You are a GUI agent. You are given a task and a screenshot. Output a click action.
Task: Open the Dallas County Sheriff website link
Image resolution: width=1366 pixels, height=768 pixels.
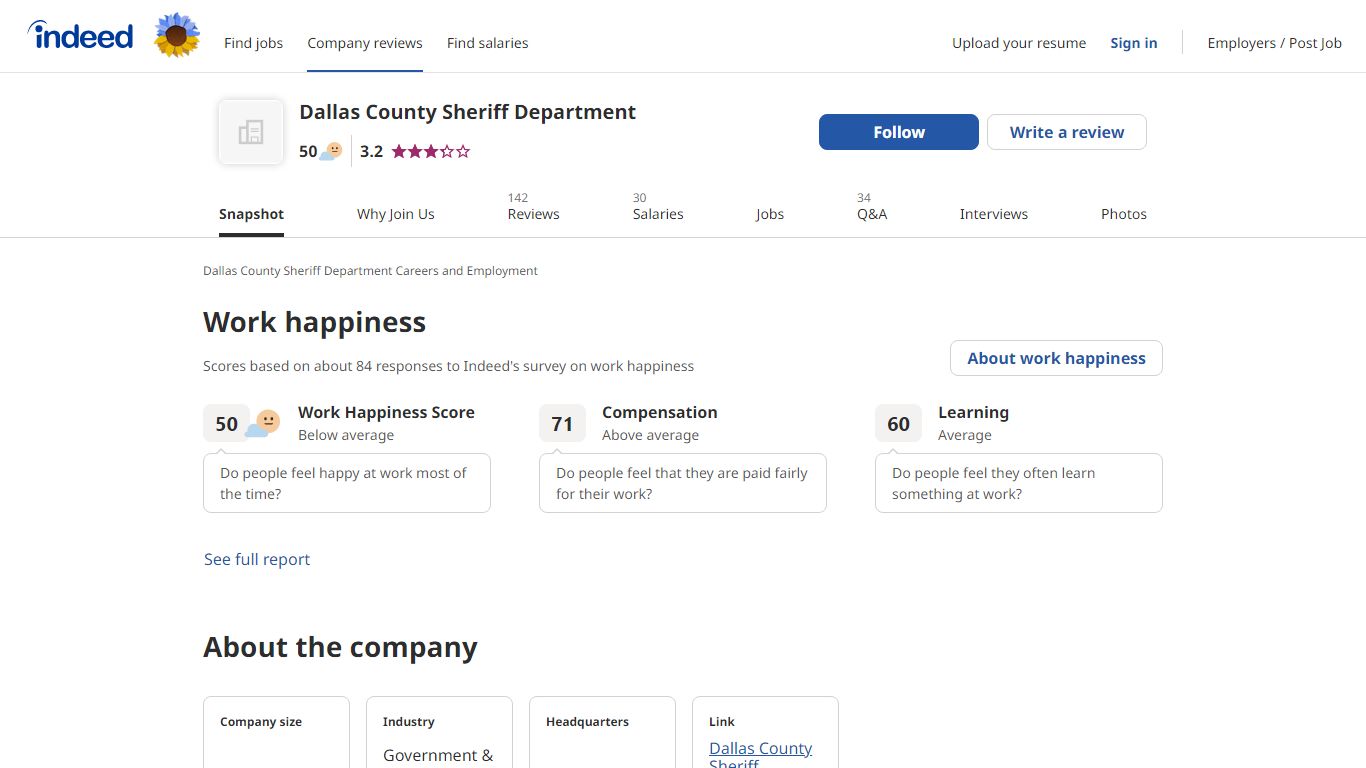(760, 756)
